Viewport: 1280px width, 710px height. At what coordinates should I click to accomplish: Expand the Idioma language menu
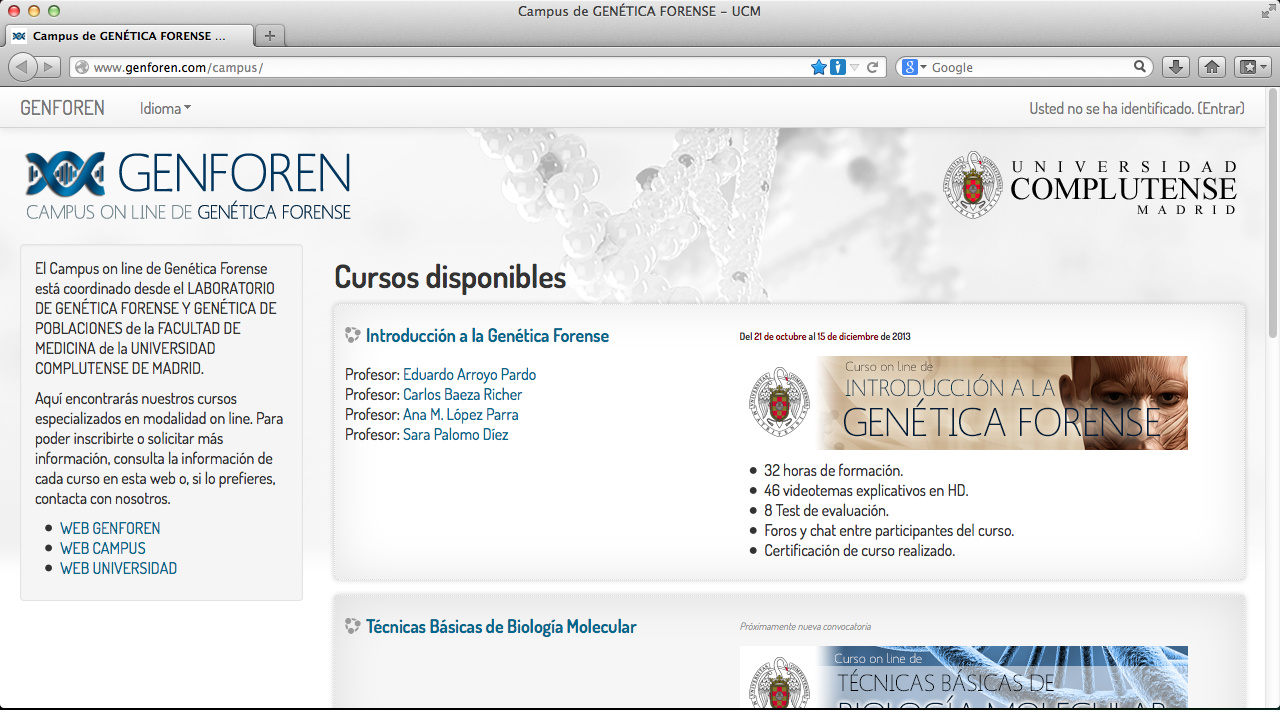coord(165,108)
